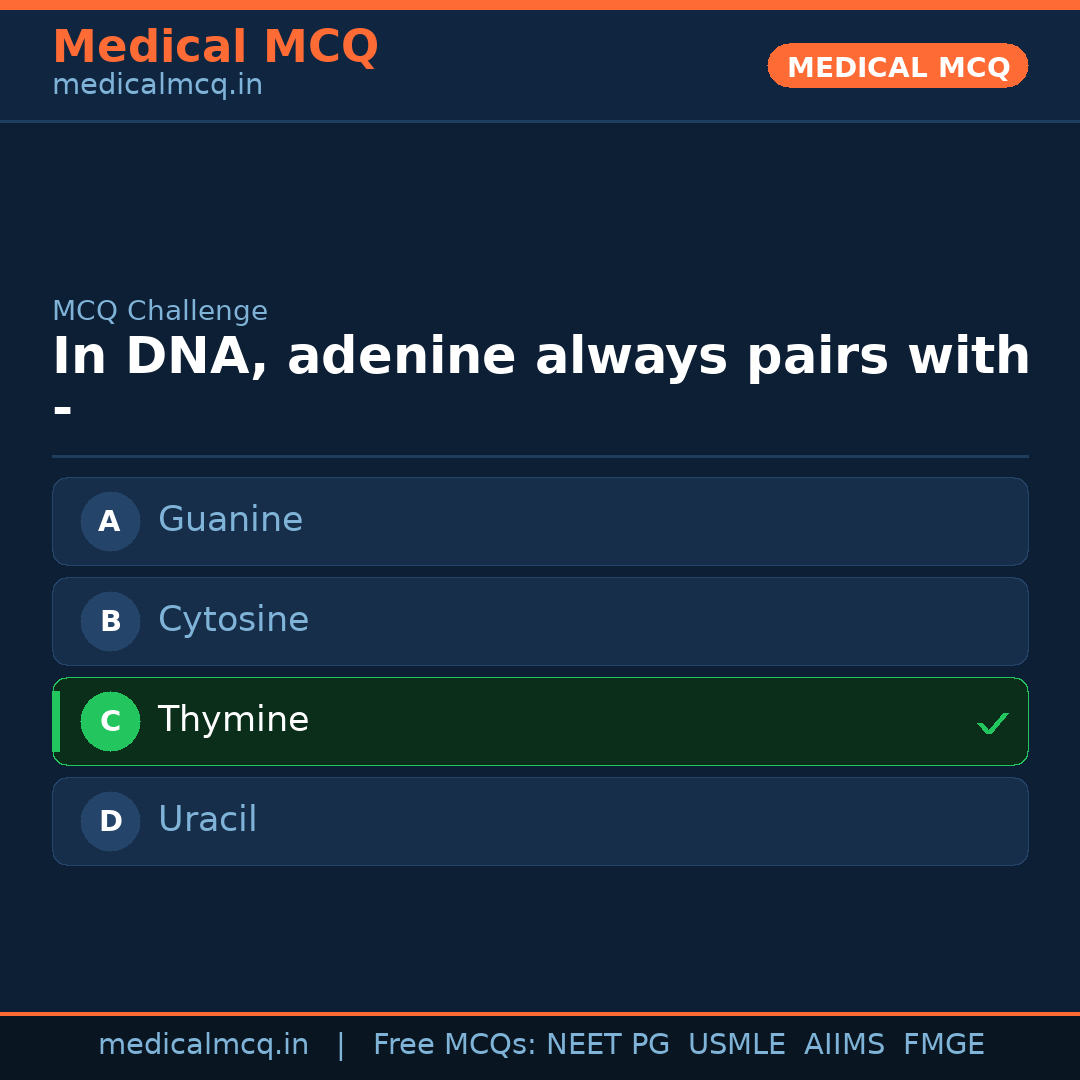The width and height of the screenshot is (1080, 1080).
Task: Click USMLE in the footer
Action: (737, 1044)
